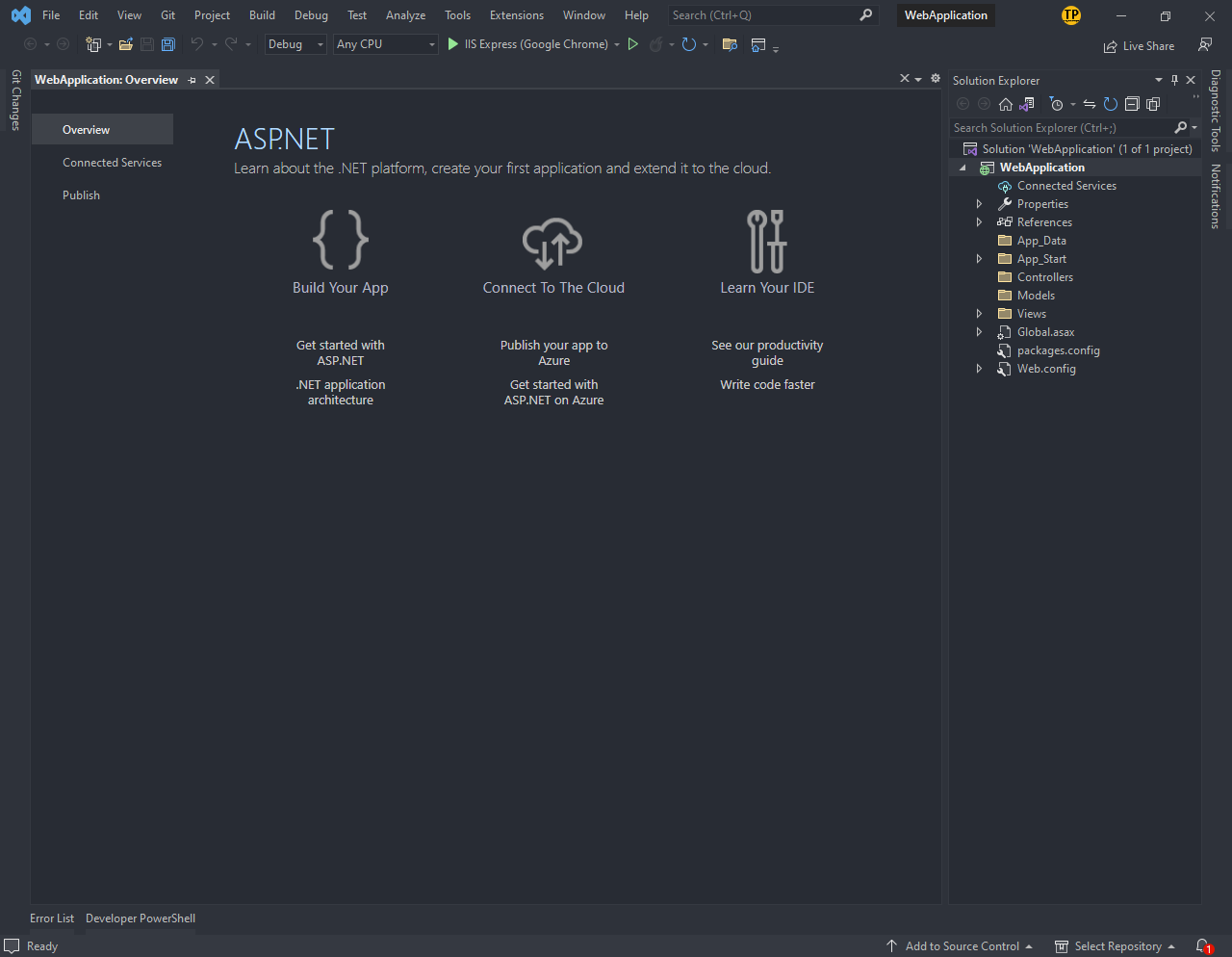This screenshot has height=957, width=1232.
Task: Toggle pin on WebApplication: Overview tab
Action: click(192, 80)
